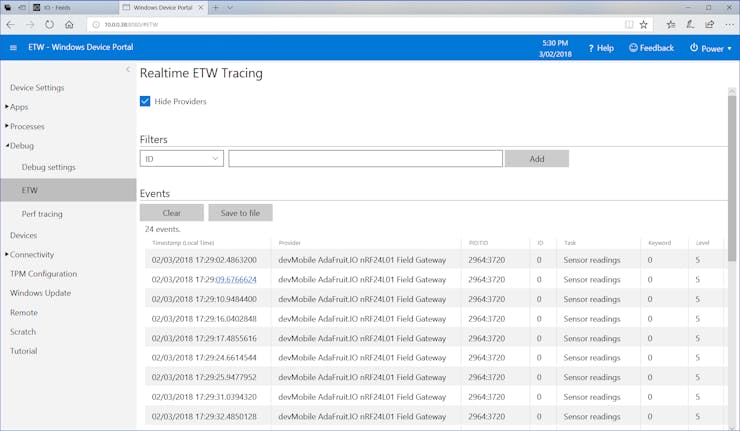The width and height of the screenshot is (740, 431).
Task: Click the Keyword column header
Action: click(x=660, y=243)
